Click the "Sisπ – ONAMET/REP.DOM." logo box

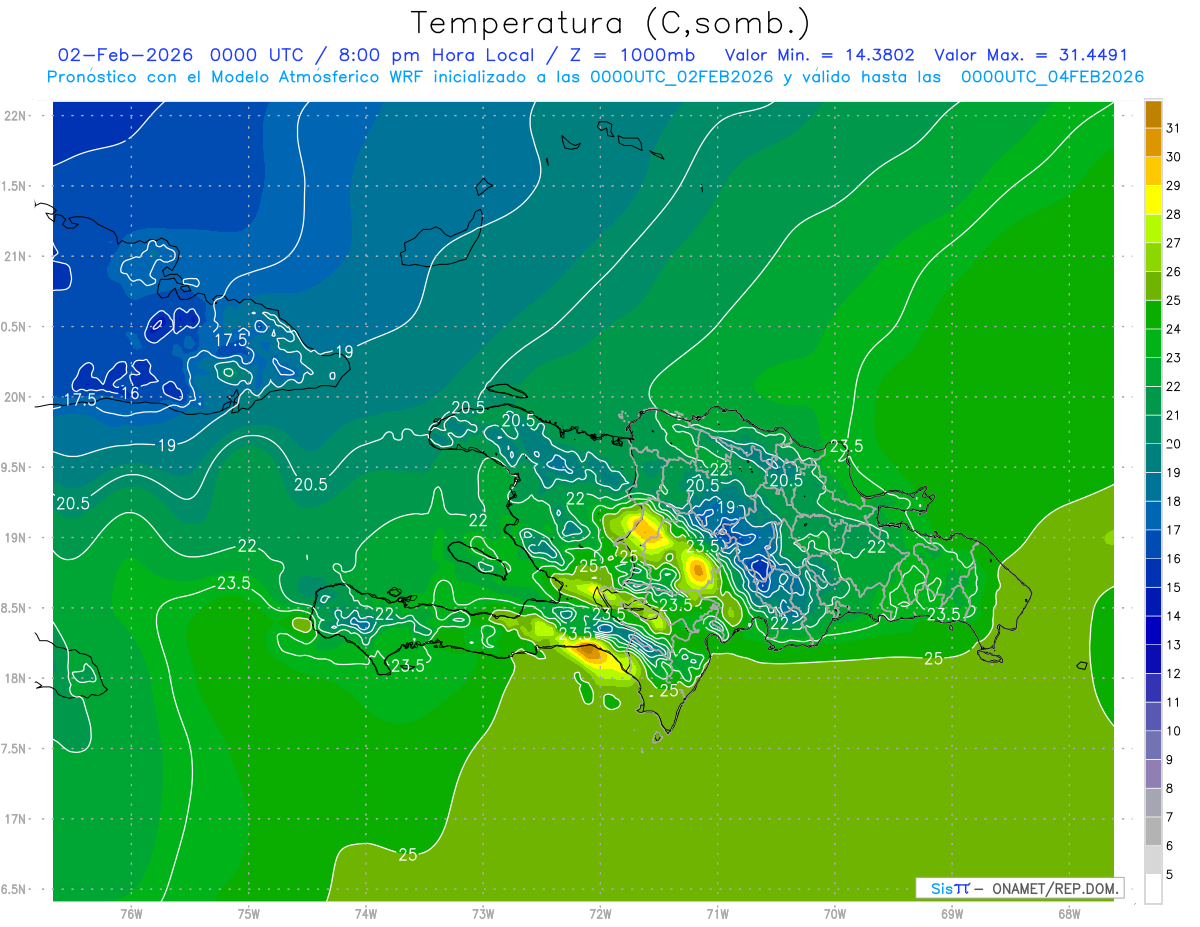(x=1019, y=888)
